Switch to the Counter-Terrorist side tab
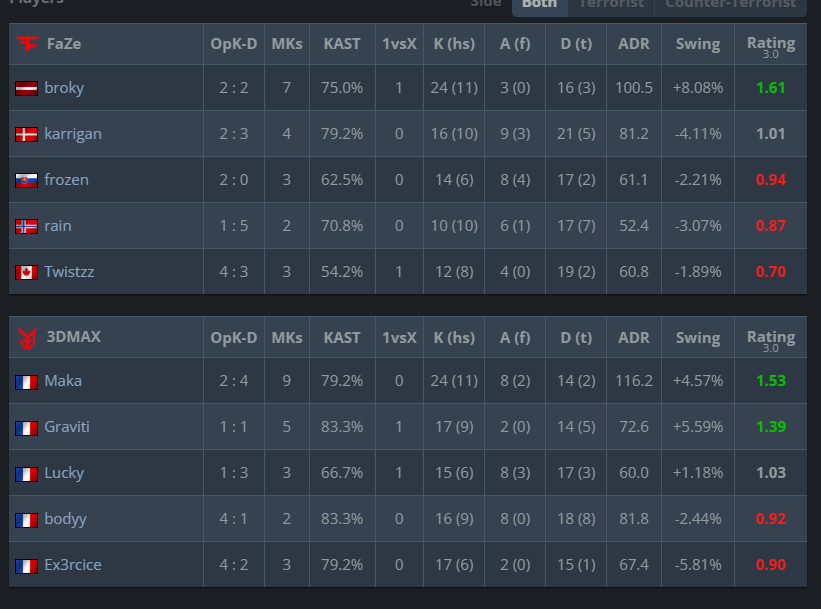The width and height of the screenshot is (821, 609). [731, 5]
